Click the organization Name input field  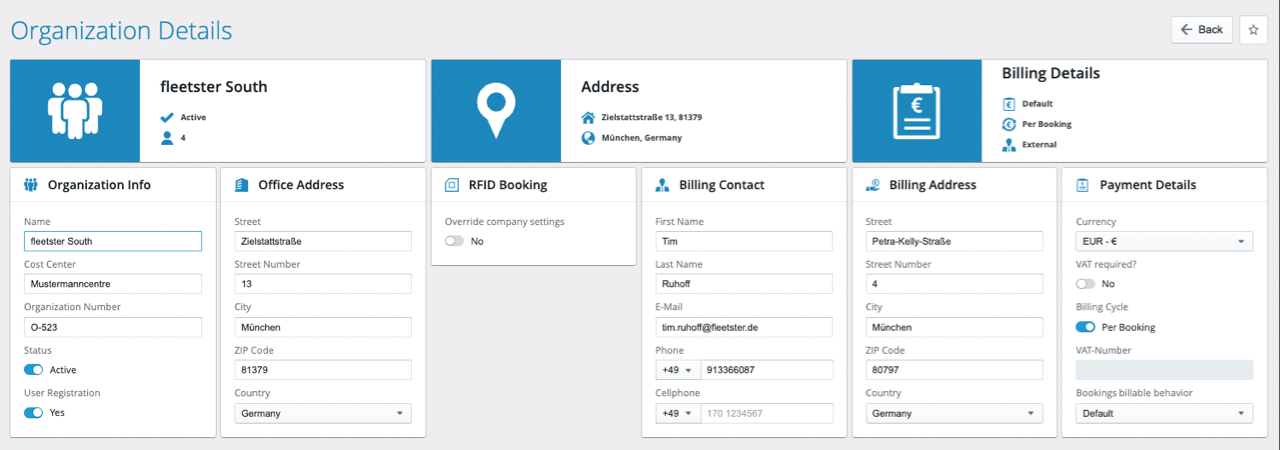click(x=113, y=241)
